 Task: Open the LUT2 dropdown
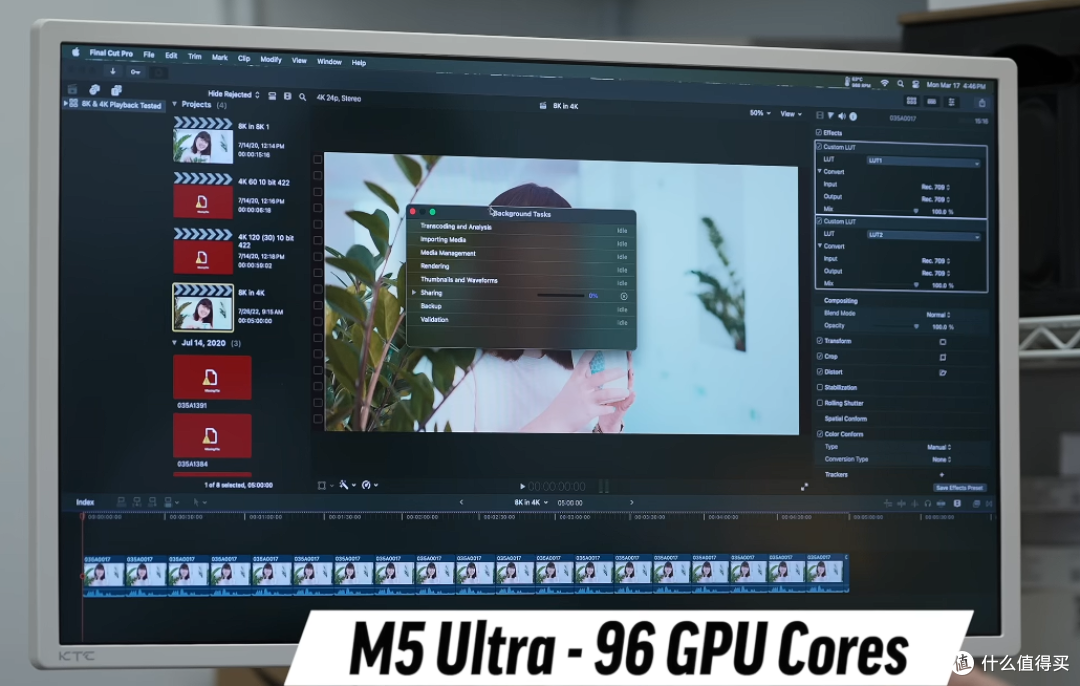tap(923, 236)
